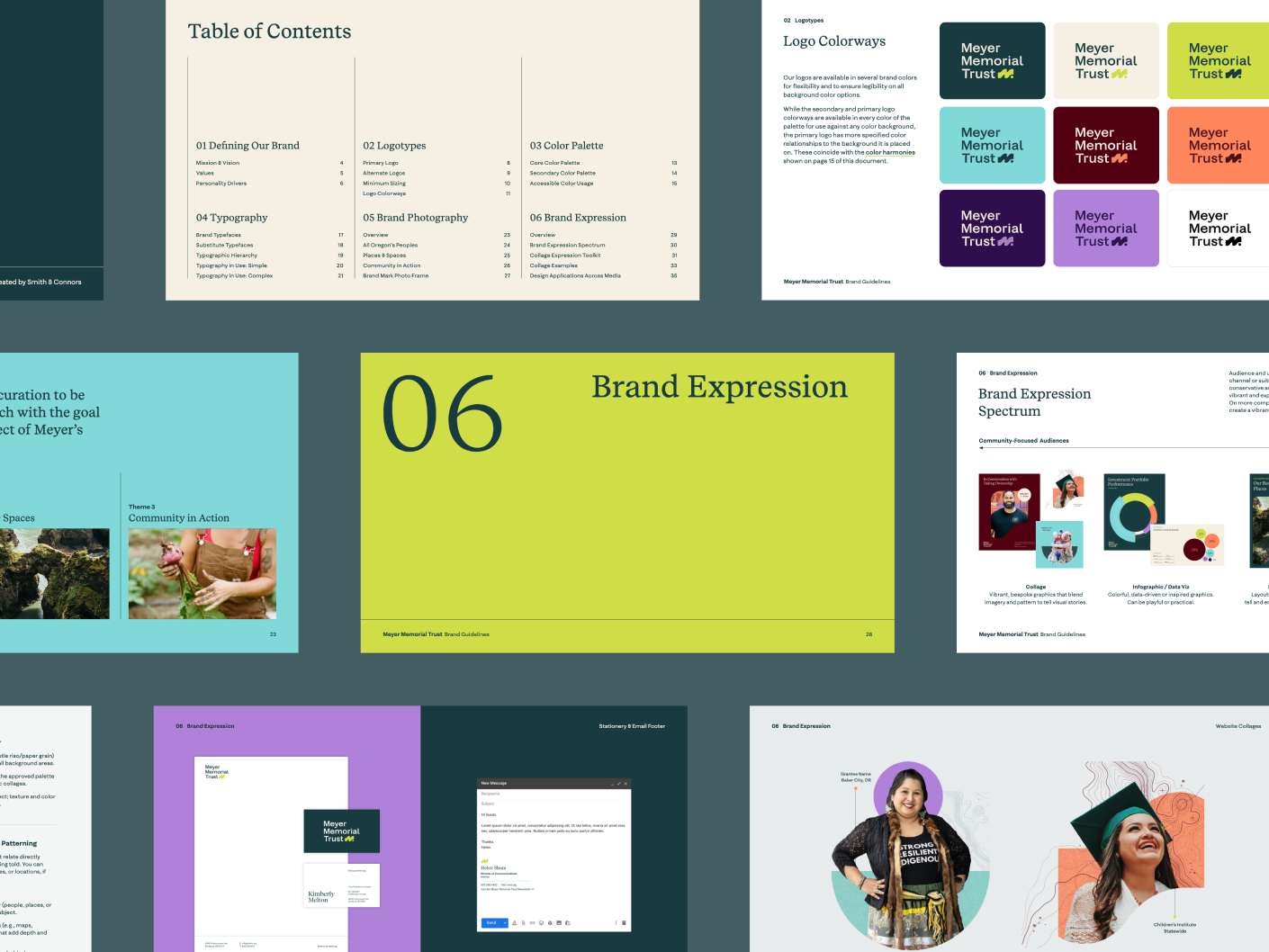Viewport: 1269px width, 952px height.
Task: Click the 'Brand Typefaces' contents entry
Action: [x=219, y=235]
